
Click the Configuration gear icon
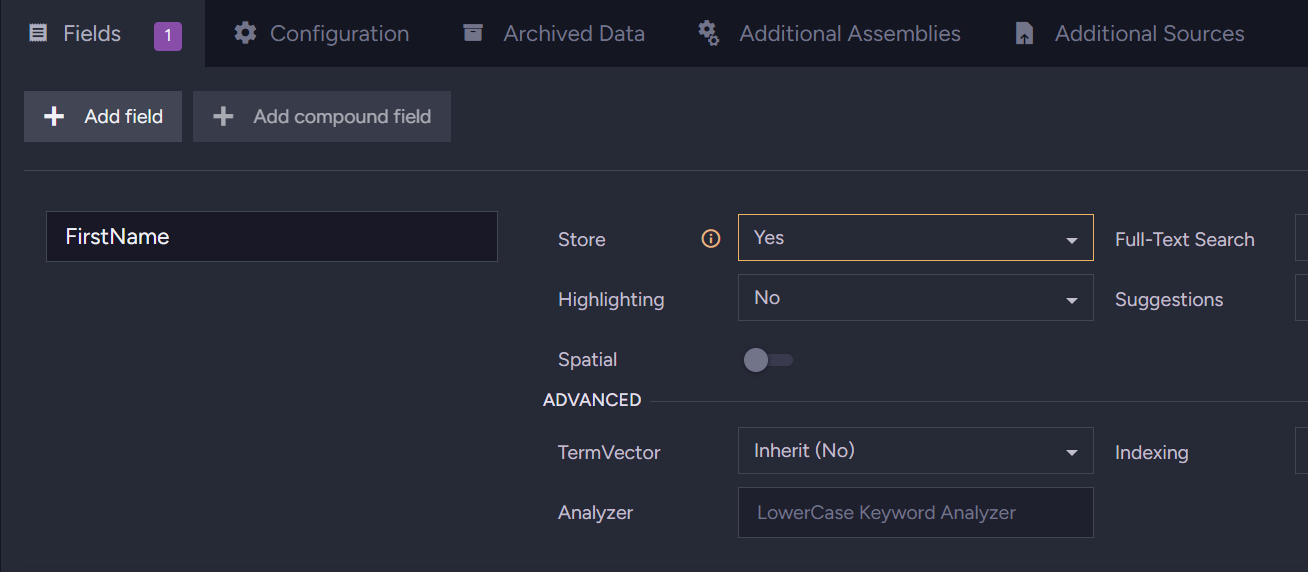click(245, 33)
